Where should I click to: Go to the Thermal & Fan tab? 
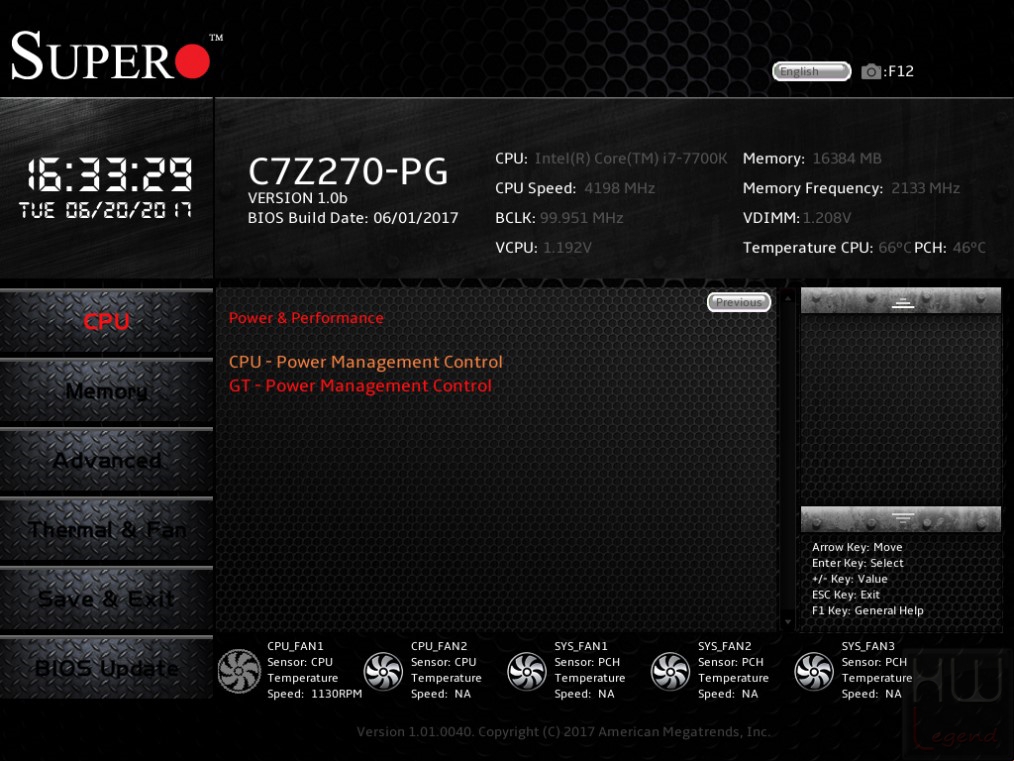point(106,530)
